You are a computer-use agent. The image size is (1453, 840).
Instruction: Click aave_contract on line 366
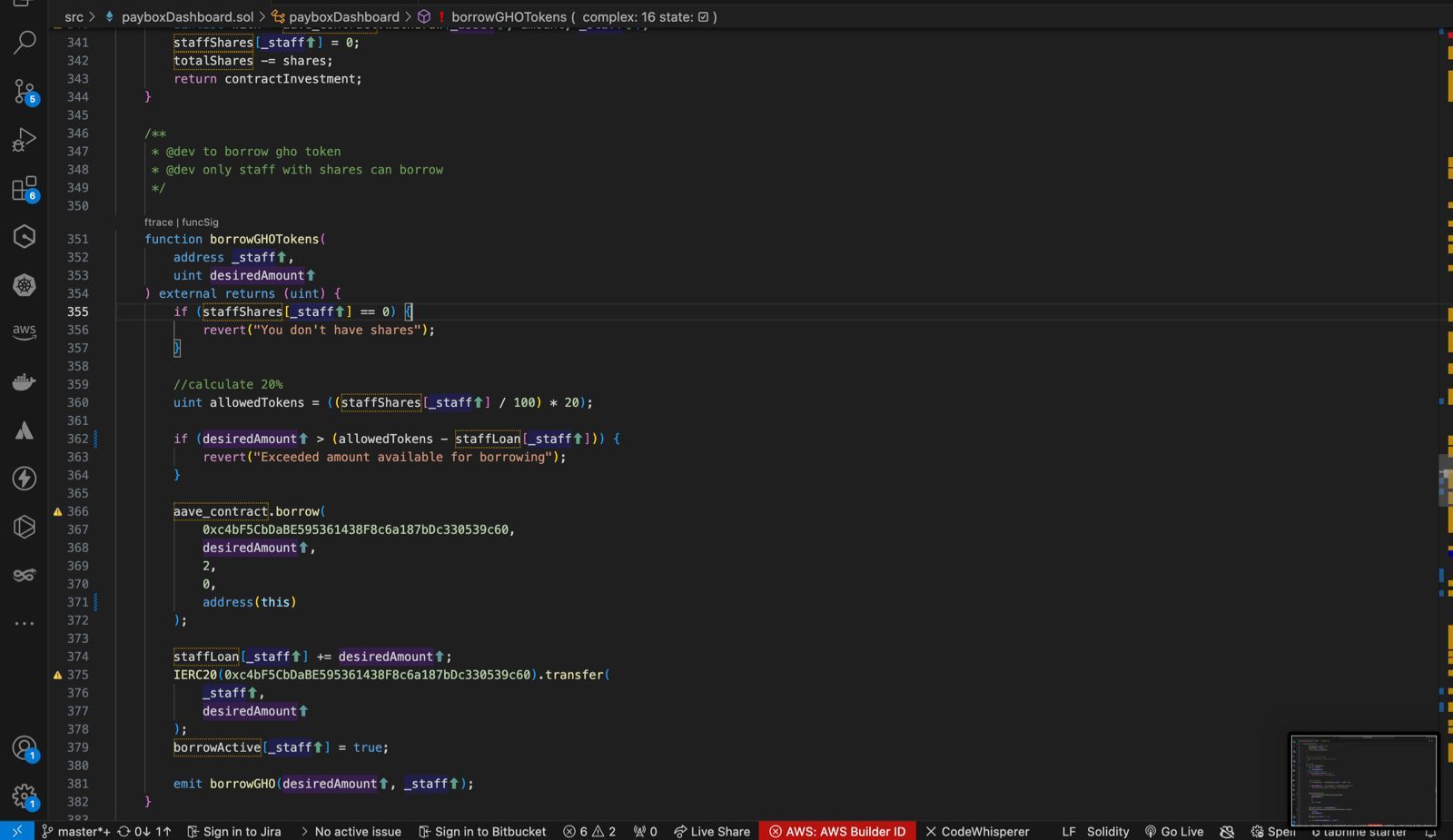tap(221, 511)
